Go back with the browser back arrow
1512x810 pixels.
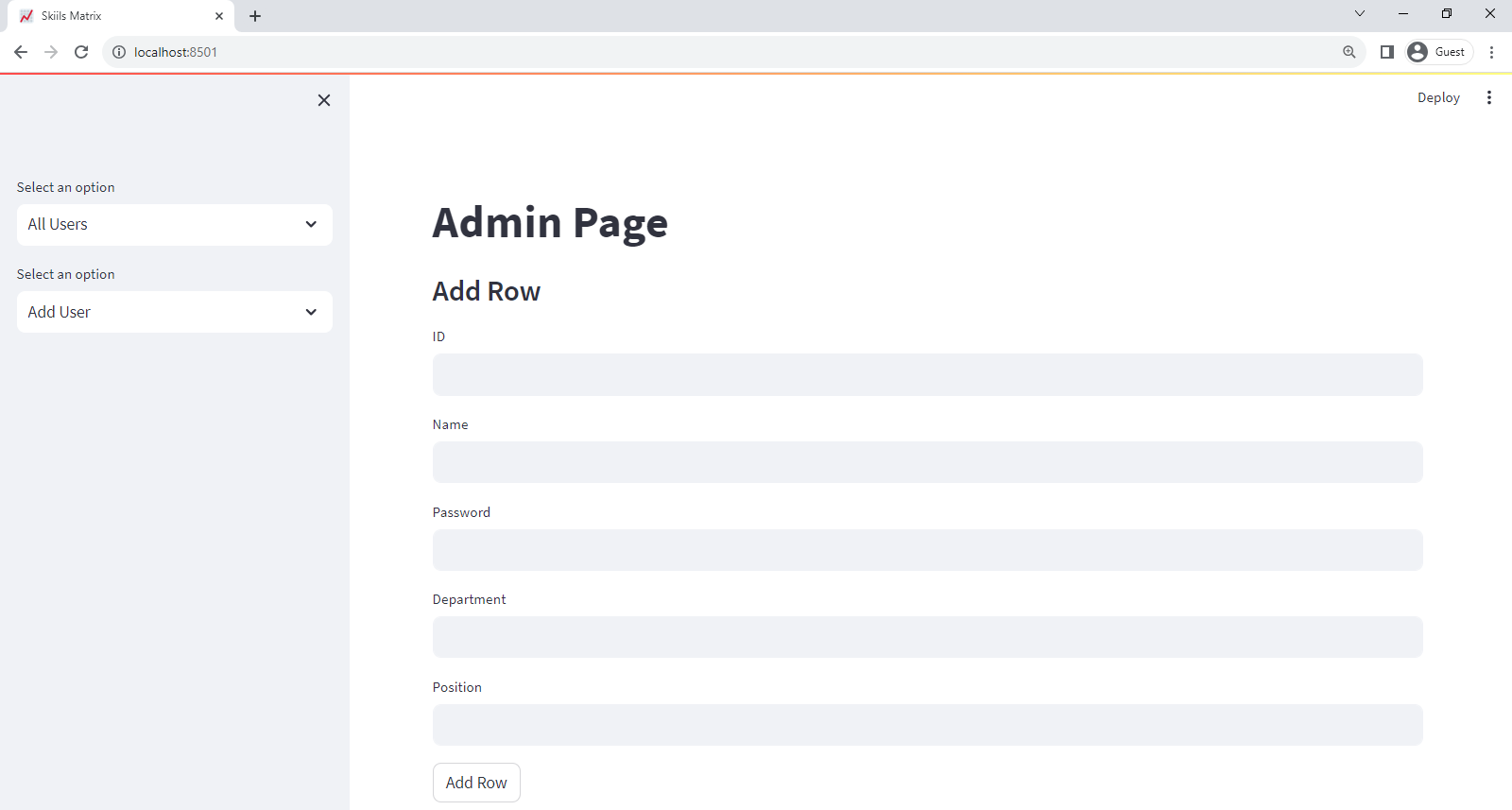[21, 52]
